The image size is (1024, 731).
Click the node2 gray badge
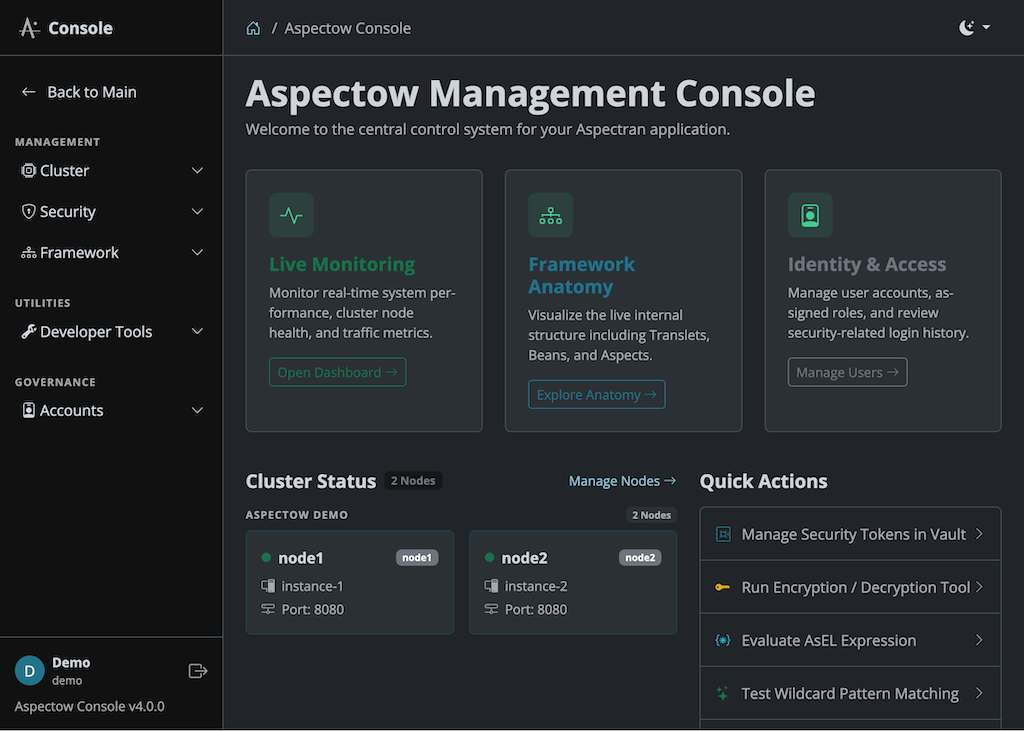[x=640, y=558]
